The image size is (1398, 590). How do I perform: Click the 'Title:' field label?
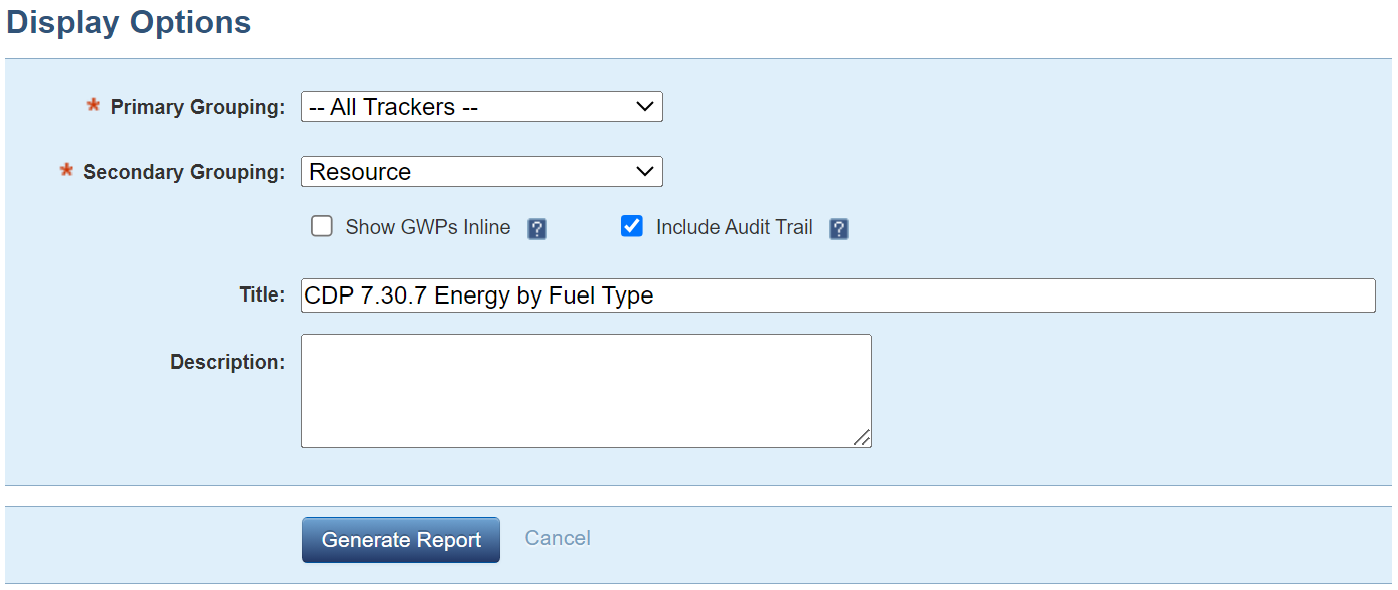(x=262, y=296)
